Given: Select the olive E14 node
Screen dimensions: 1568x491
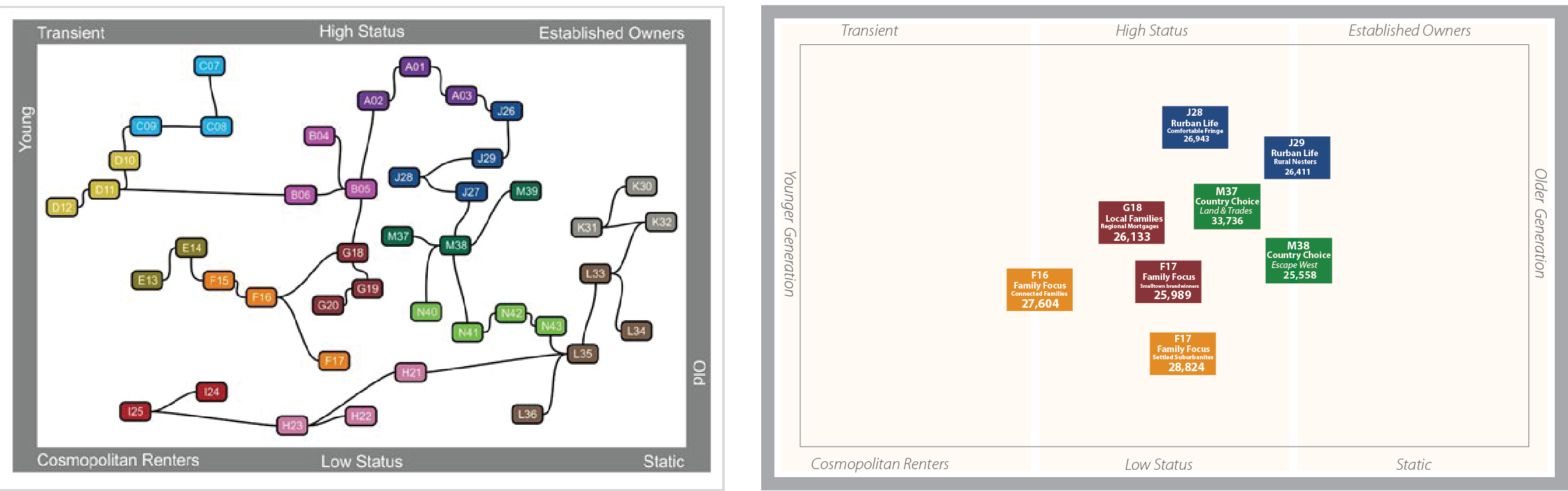Looking at the screenshot, I should coord(191,247).
